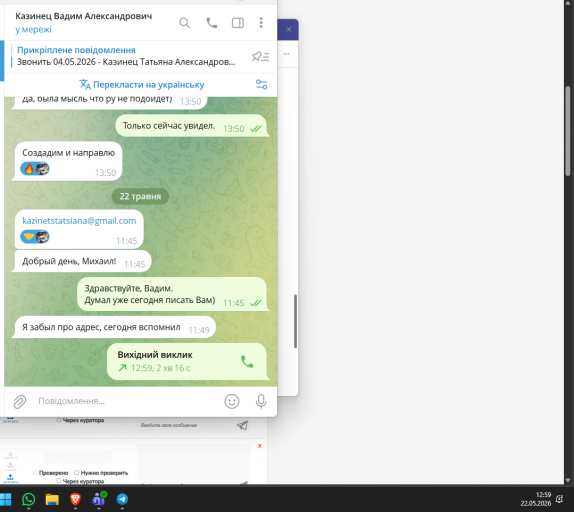Open profile via Казинец Вадим Александрович header

pyautogui.click(x=83, y=16)
